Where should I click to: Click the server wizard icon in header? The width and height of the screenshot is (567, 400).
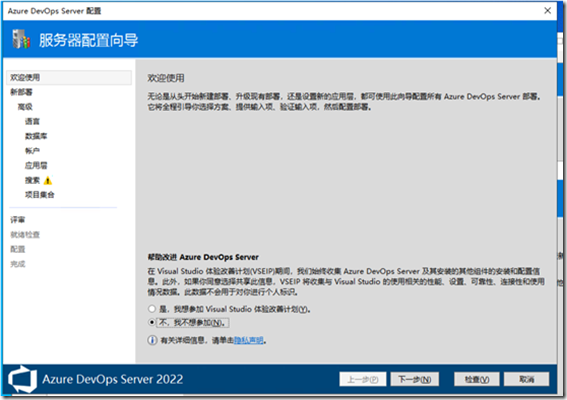(x=21, y=39)
